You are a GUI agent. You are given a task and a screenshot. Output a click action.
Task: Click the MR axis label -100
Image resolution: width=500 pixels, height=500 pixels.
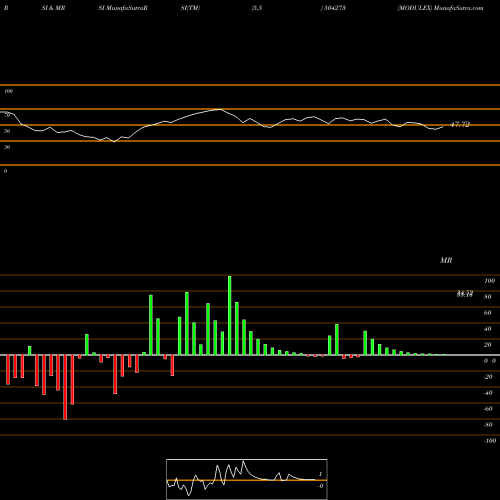coord(490,441)
